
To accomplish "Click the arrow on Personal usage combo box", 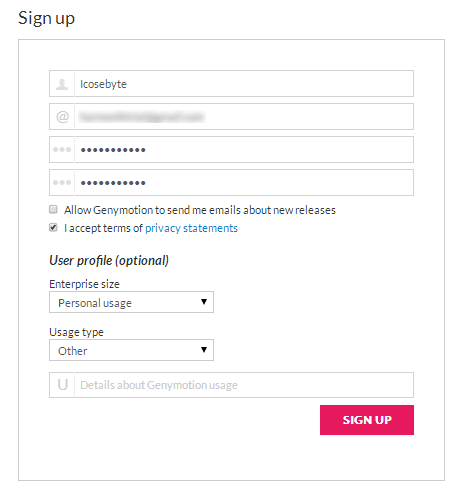I will 204,302.
